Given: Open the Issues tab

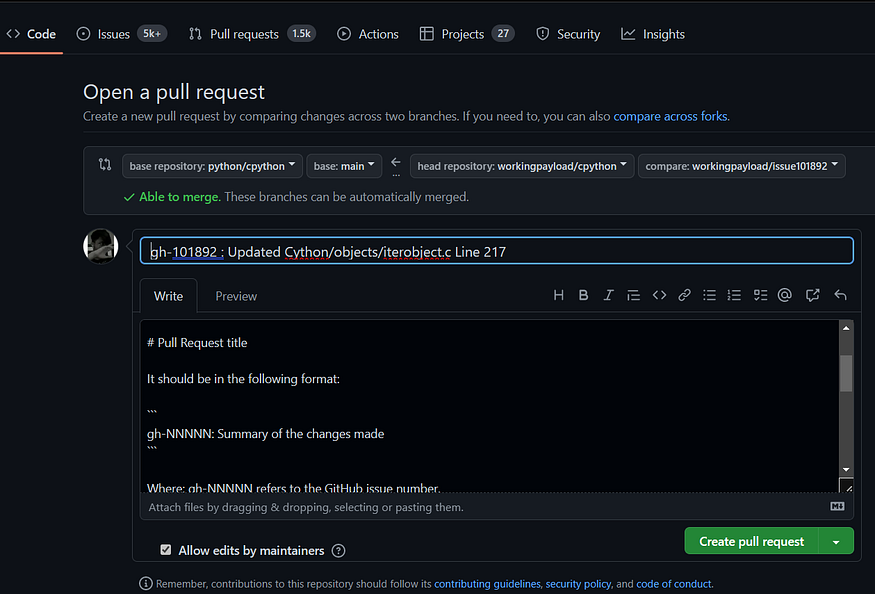Looking at the screenshot, I should (x=122, y=34).
